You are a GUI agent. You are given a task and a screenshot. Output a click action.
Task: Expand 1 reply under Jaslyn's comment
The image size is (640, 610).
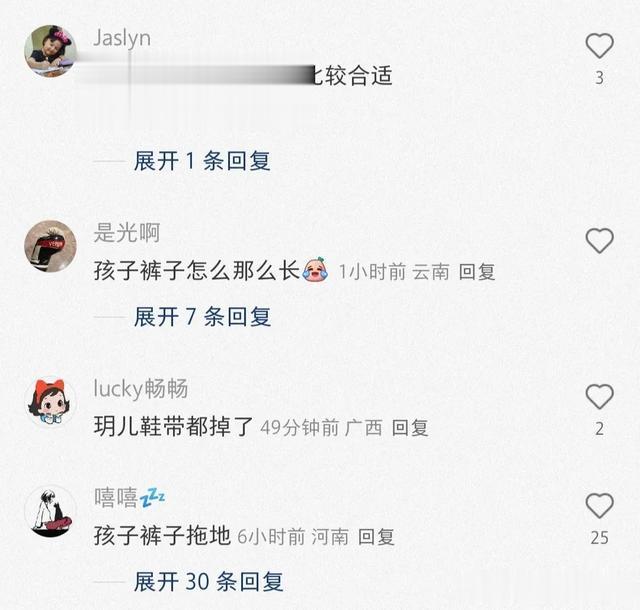[202, 160]
